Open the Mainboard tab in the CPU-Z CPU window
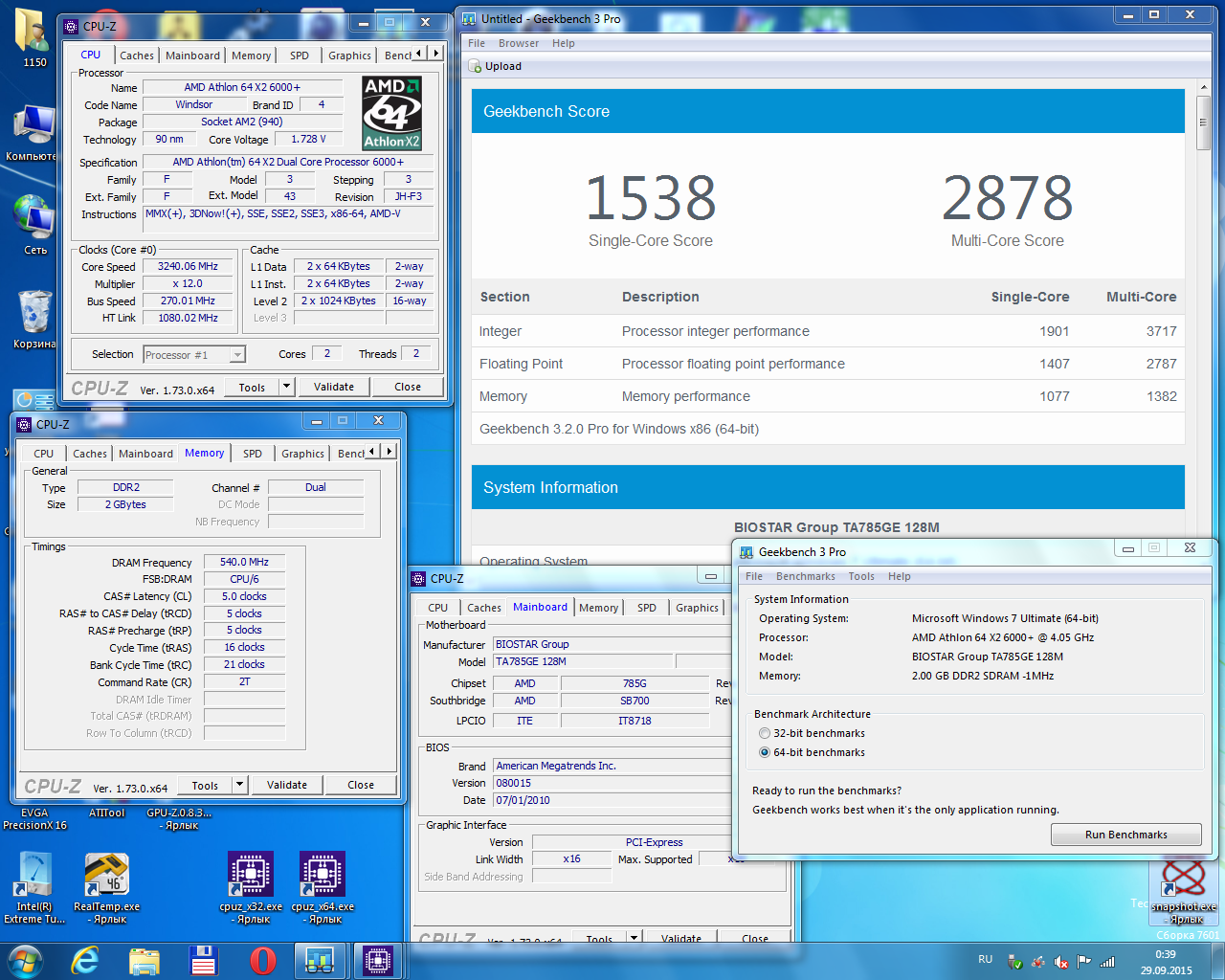The height and width of the screenshot is (980, 1225). [192, 56]
